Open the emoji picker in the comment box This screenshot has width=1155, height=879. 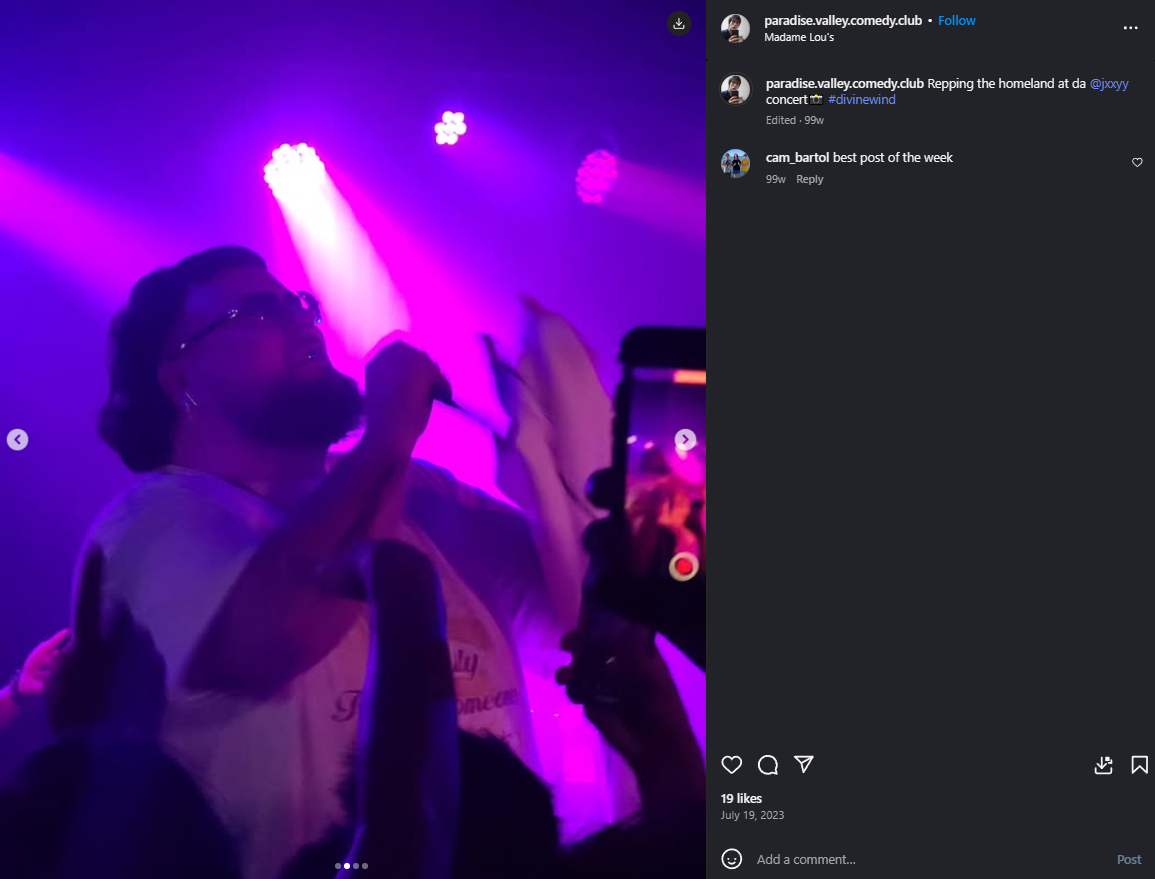tap(731, 859)
